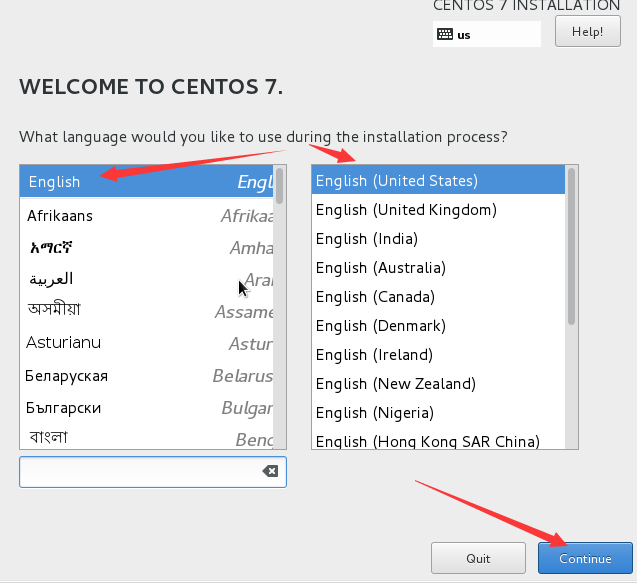The image size is (637, 583).
Task: Choose English (Canada) locale
Action: [x=438, y=297]
